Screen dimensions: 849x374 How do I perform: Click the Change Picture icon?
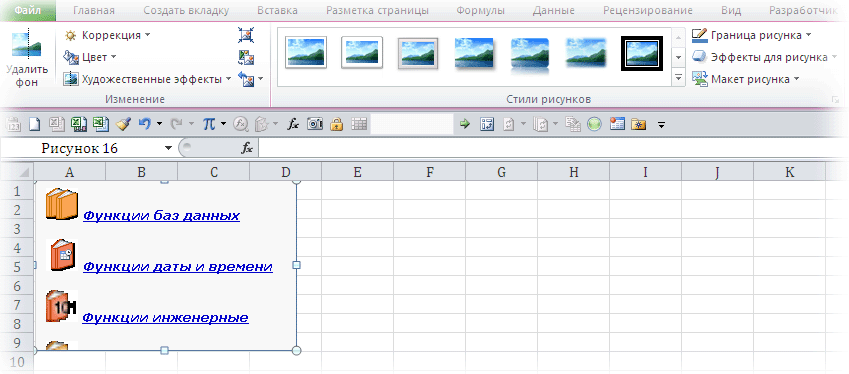click(x=246, y=57)
